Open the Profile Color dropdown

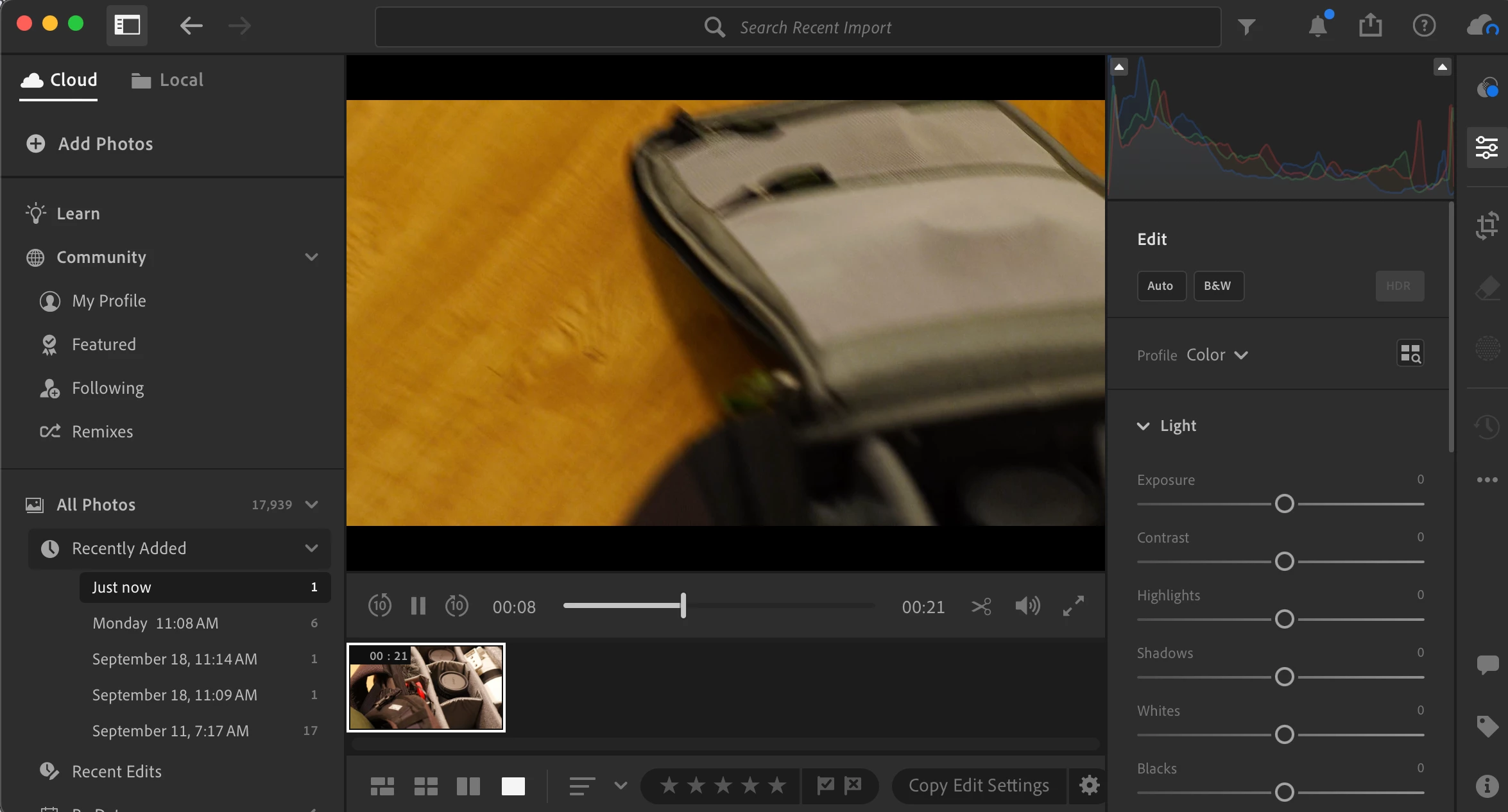coord(1217,355)
